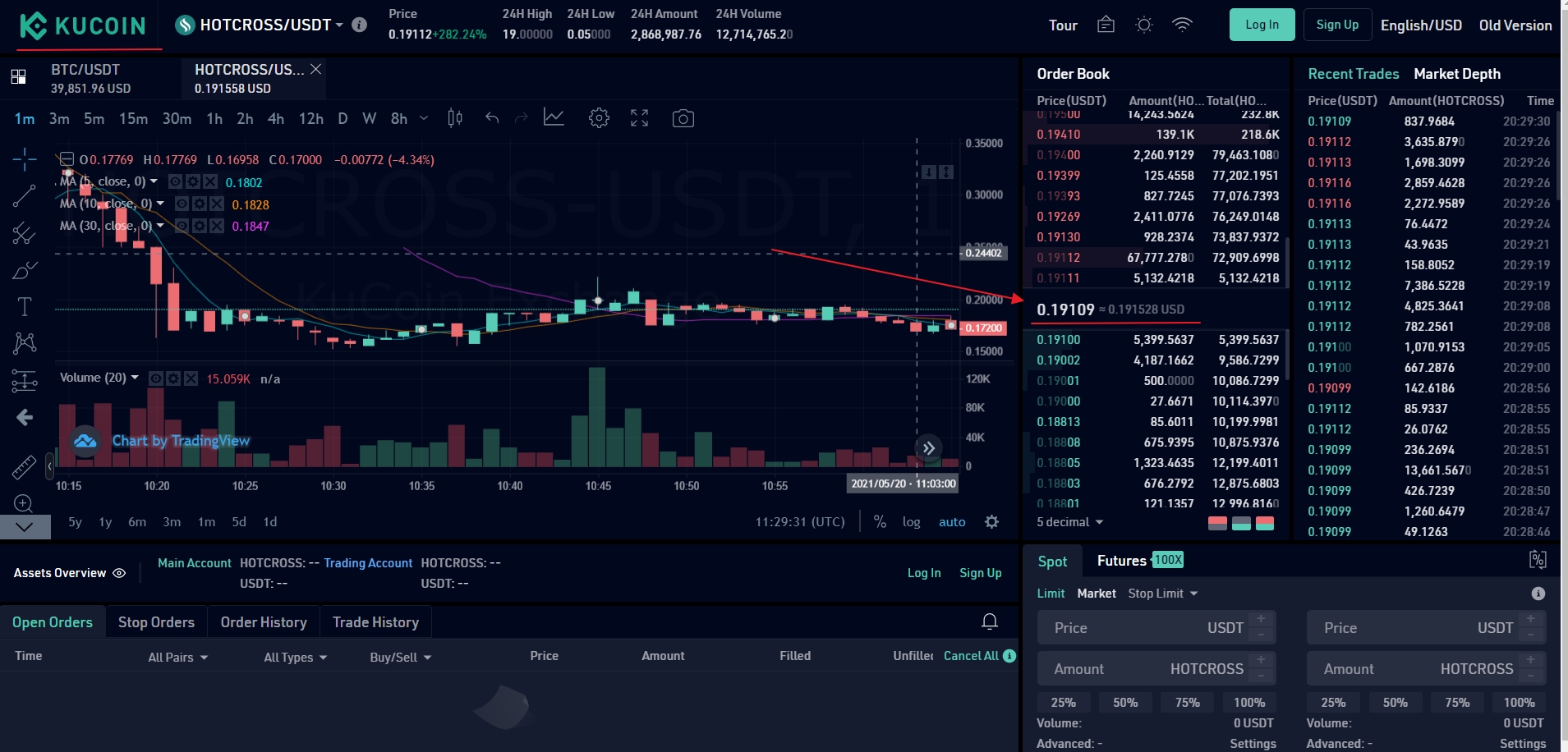Open the chart layout grid icon

(18, 77)
